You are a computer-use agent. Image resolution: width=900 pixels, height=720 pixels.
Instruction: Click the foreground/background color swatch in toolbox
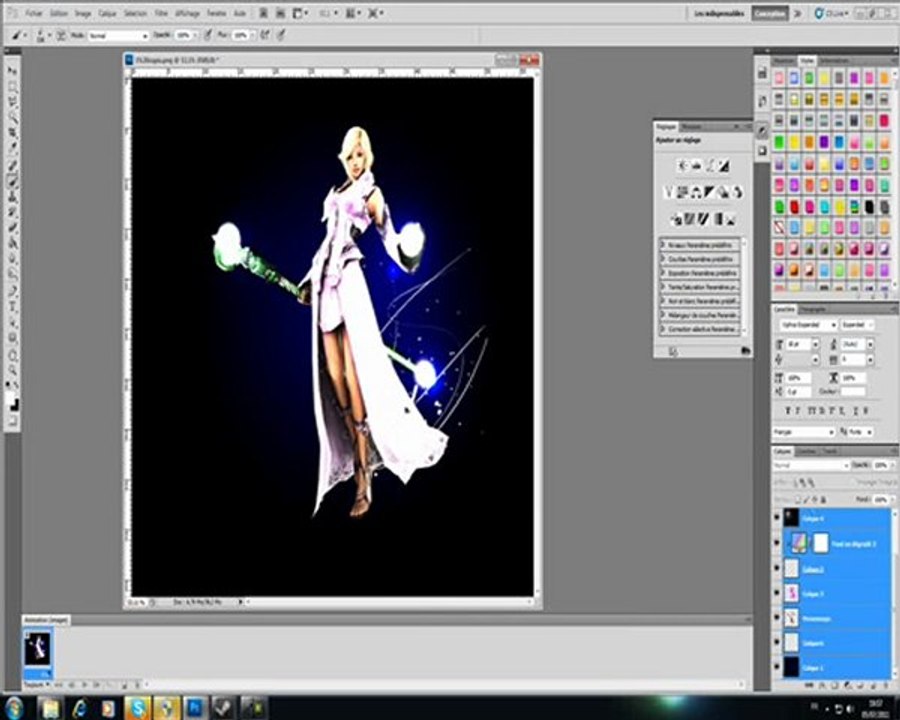12,403
